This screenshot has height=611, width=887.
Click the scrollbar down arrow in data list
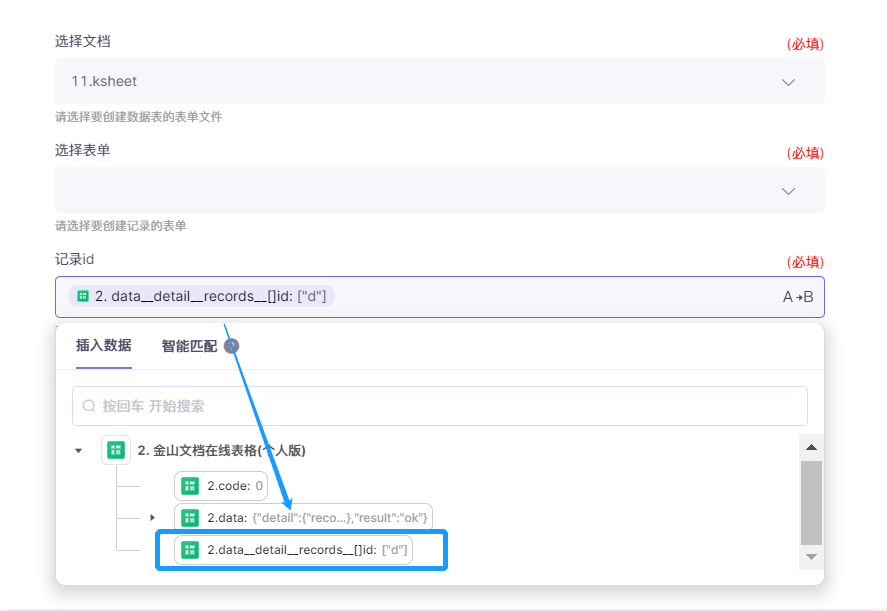(811, 557)
